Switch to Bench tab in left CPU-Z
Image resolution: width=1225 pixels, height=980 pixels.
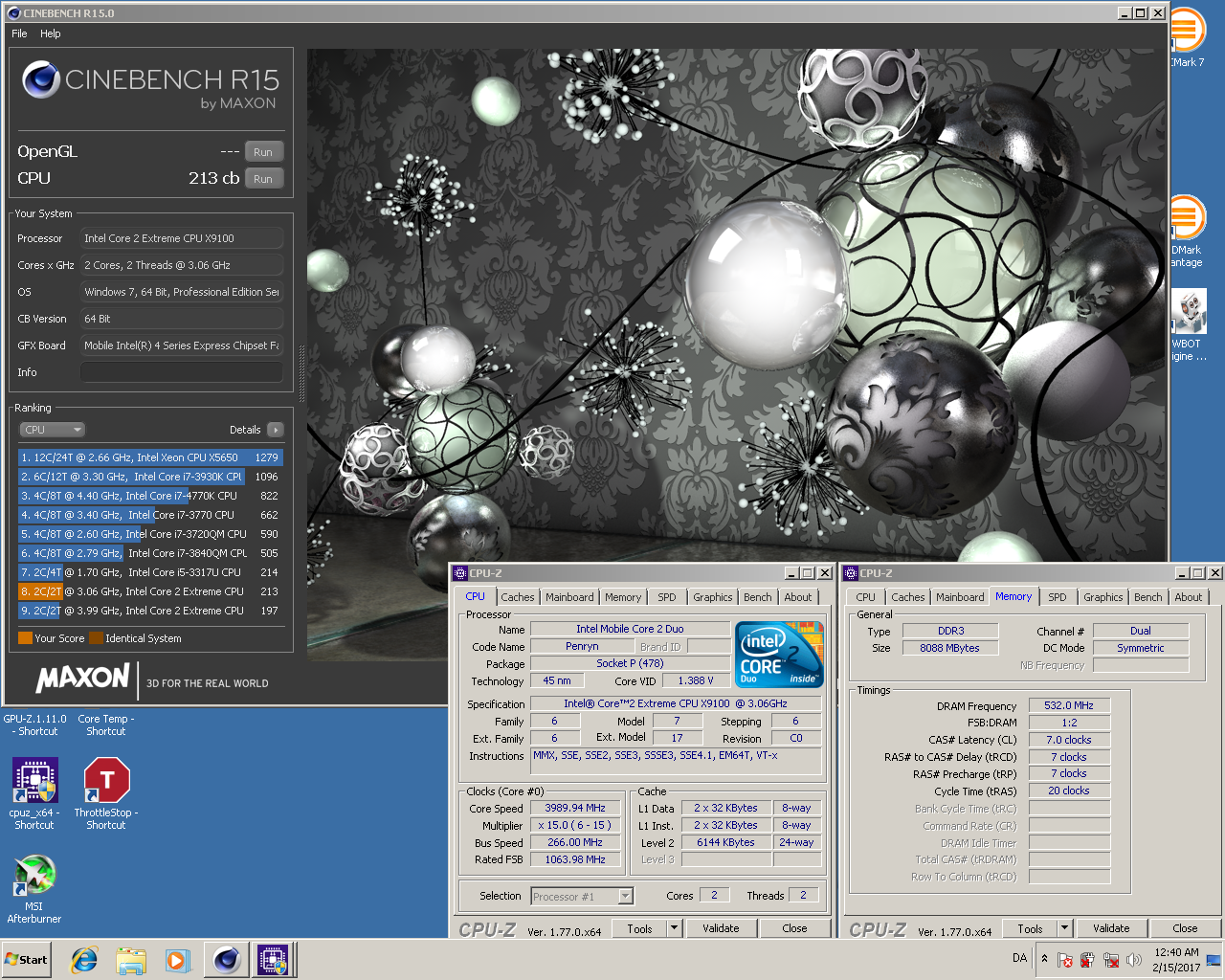[x=758, y=597]
